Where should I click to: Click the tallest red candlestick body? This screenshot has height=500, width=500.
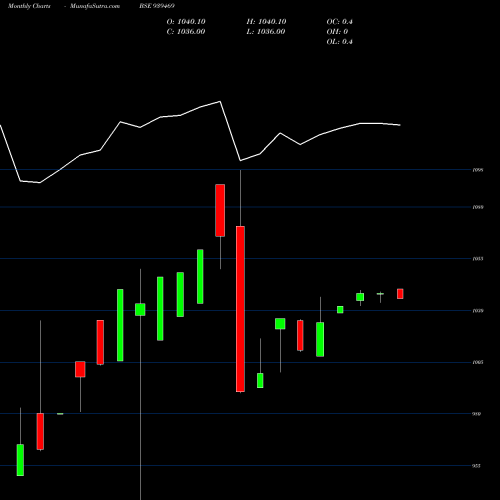240,309
